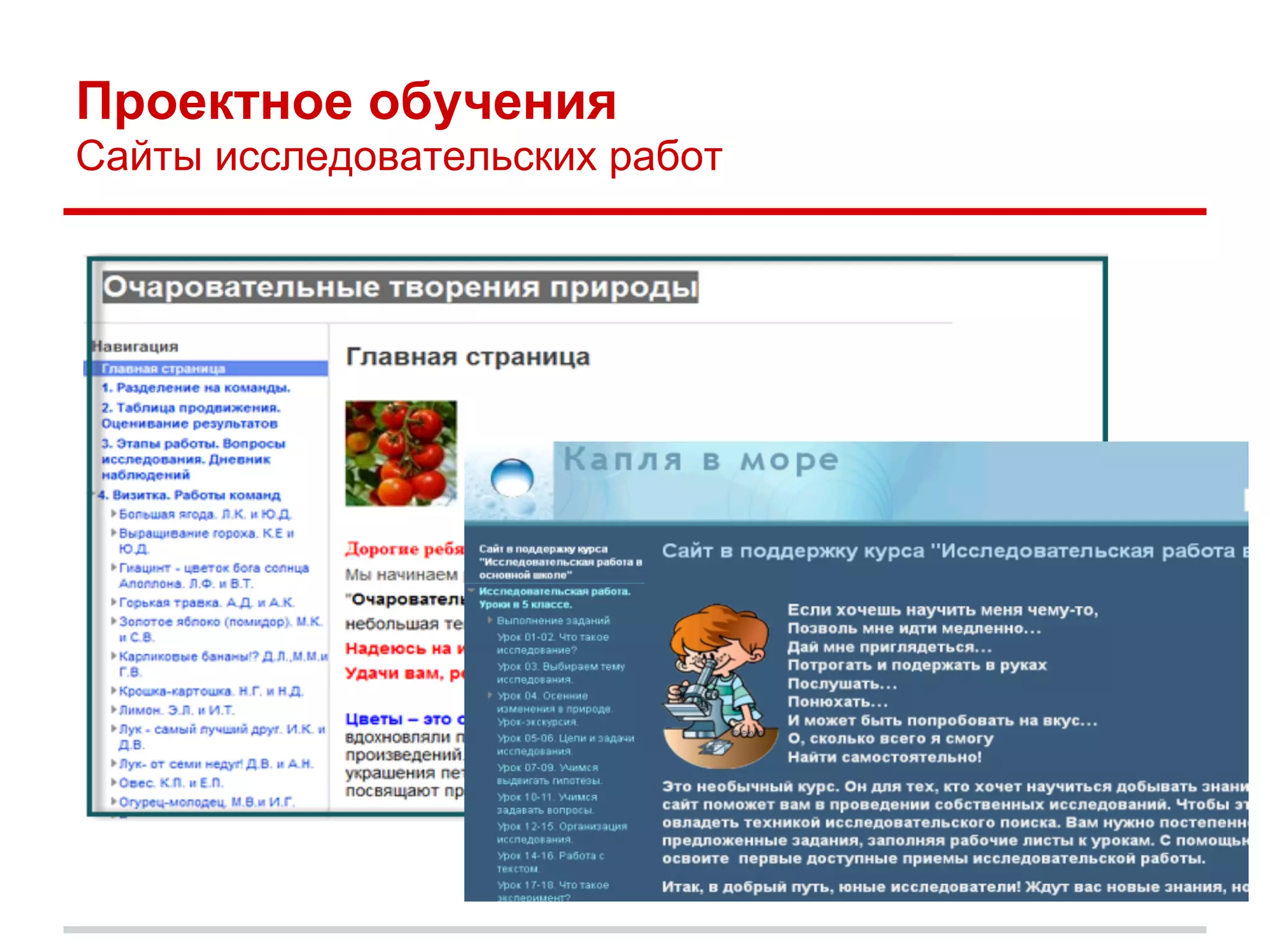The image size is (1270, 952).
Task: Open '1. Разделение на команды.' link
Action: click(196, 388)
